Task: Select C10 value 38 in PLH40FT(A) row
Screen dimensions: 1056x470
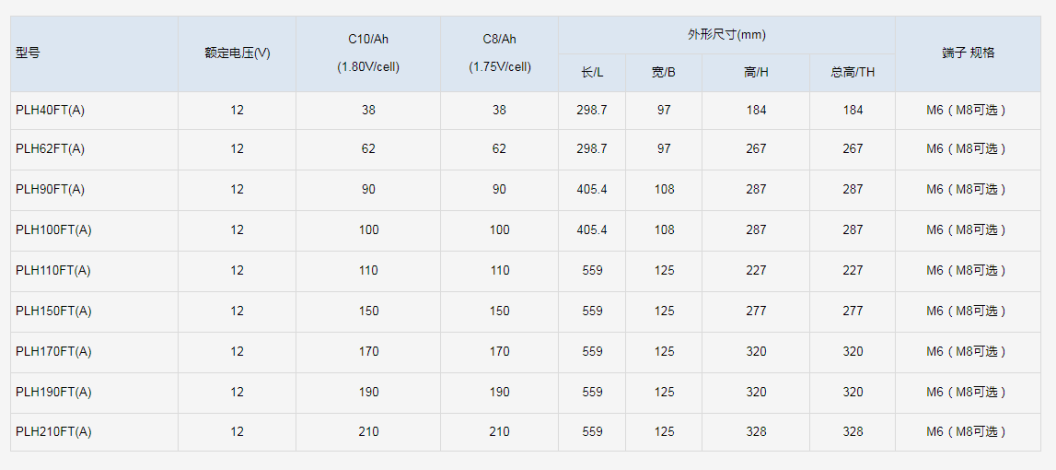Action: click(x=368, y=110)
